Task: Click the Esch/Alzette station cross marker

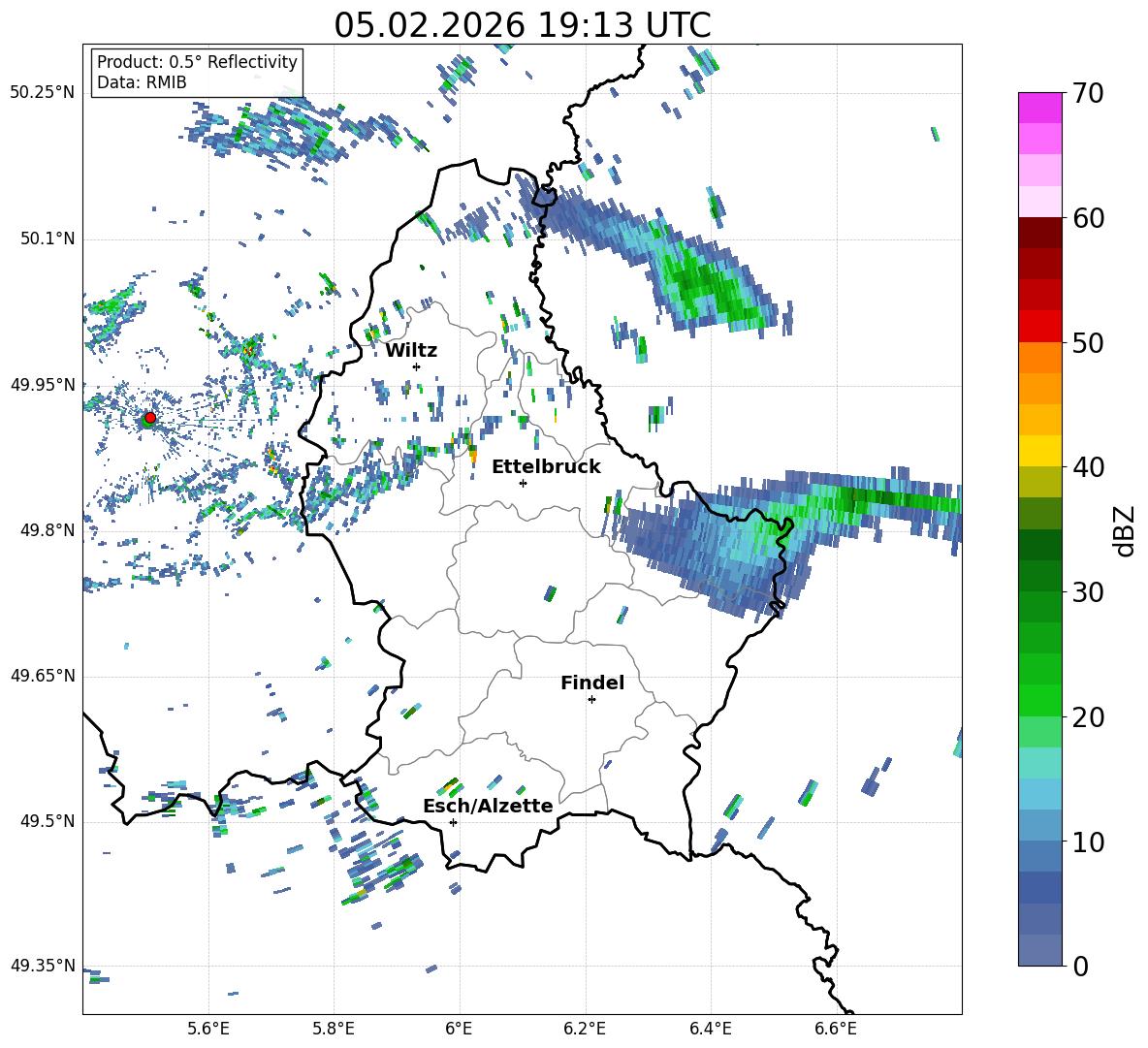Action: [x=453, y=822]
